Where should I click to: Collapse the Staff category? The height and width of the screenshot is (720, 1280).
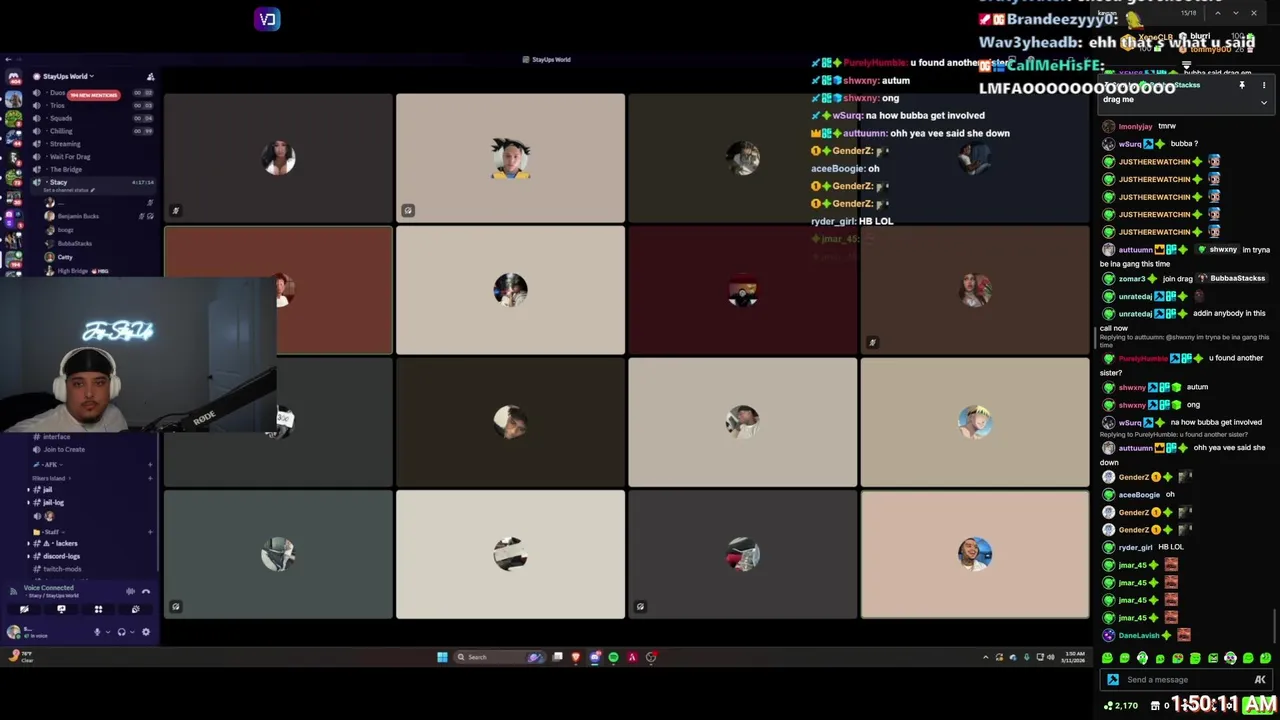(x=49, y=532)
